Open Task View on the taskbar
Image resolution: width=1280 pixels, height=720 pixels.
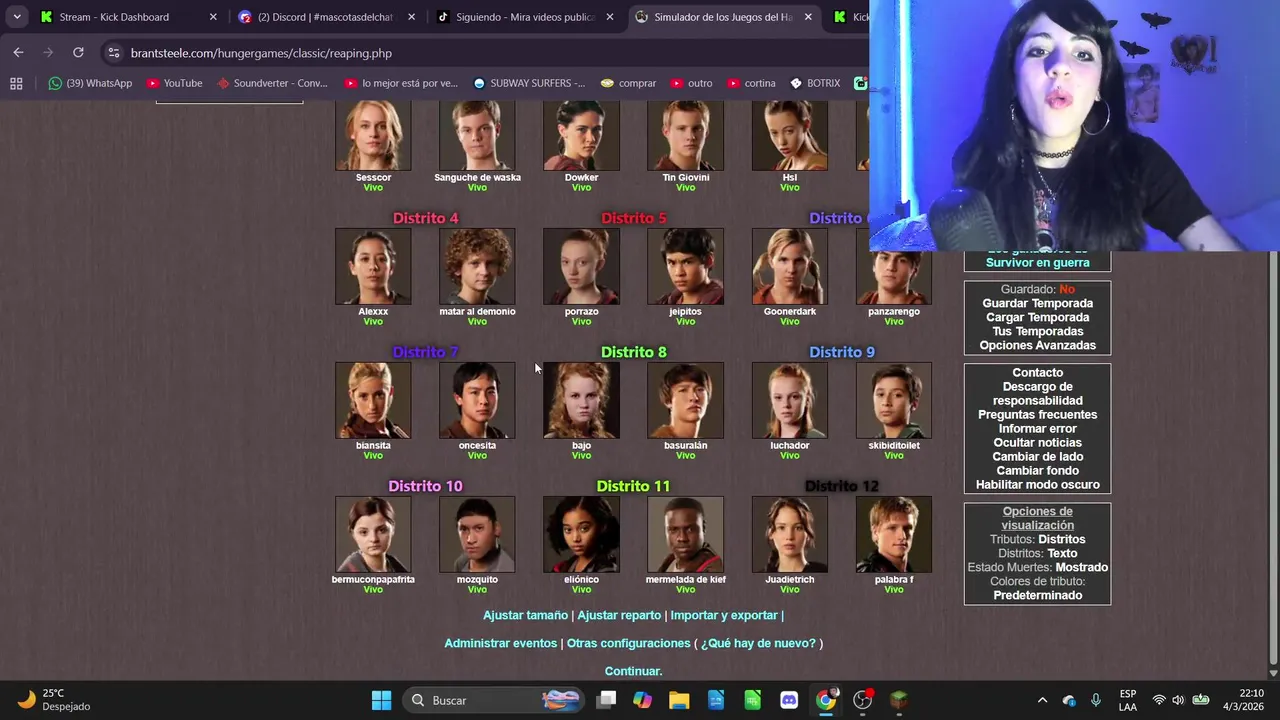[606, 700]
